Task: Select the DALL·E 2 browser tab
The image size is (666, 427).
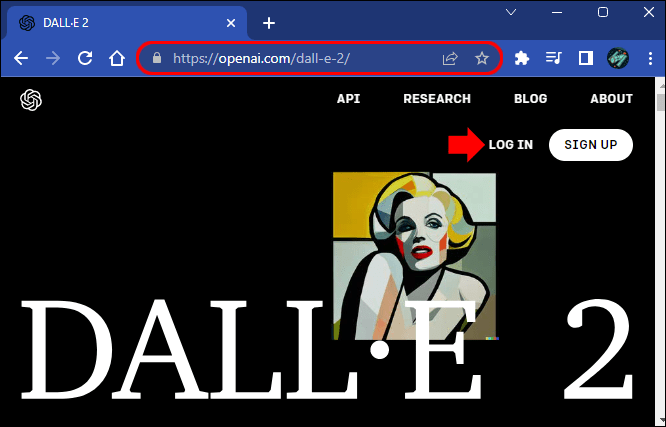Action: 127,23
